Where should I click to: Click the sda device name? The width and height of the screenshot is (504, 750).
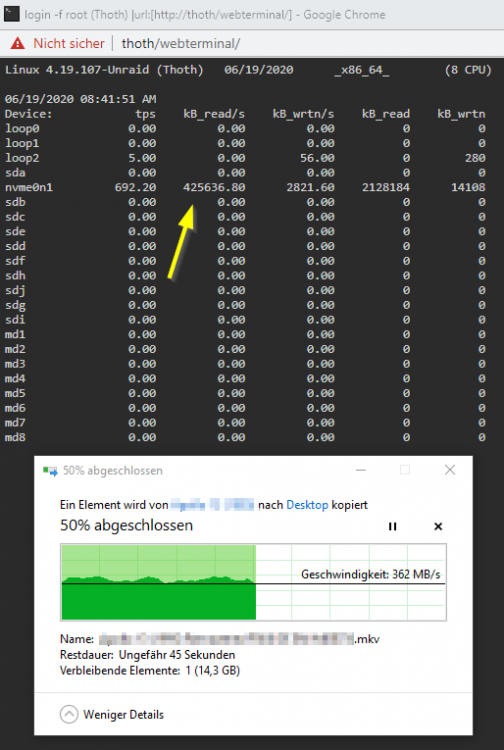tap(15, 173)
